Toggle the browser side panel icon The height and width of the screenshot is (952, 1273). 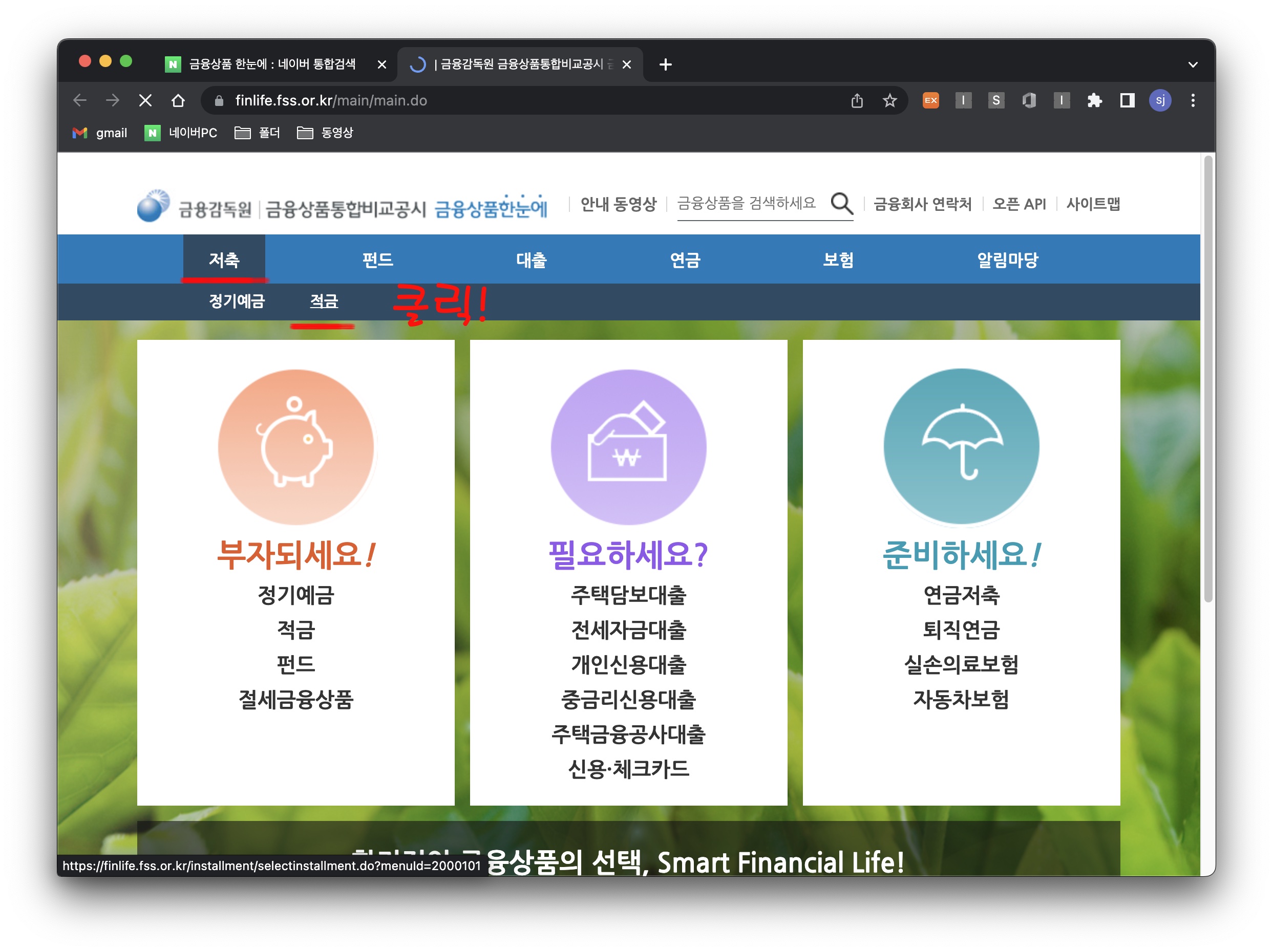[1127, 101]
